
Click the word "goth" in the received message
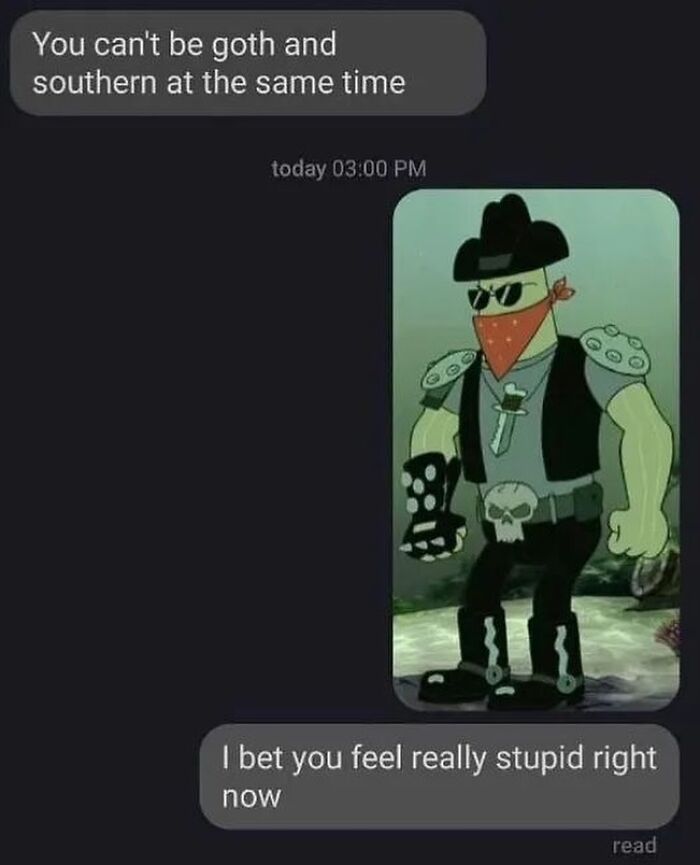[244, 45]
